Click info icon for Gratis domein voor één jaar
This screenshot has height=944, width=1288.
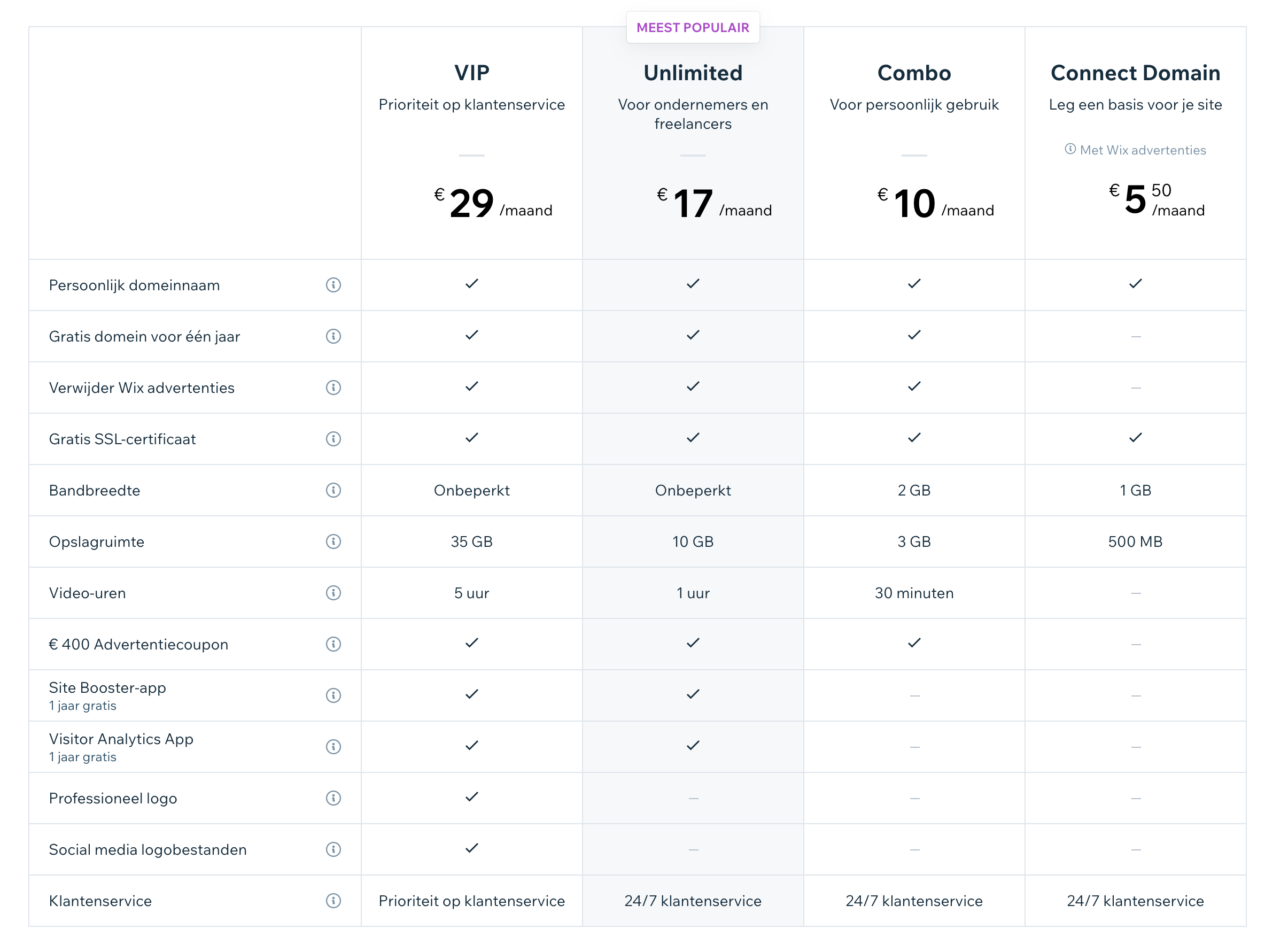click(x=333, y=336)
